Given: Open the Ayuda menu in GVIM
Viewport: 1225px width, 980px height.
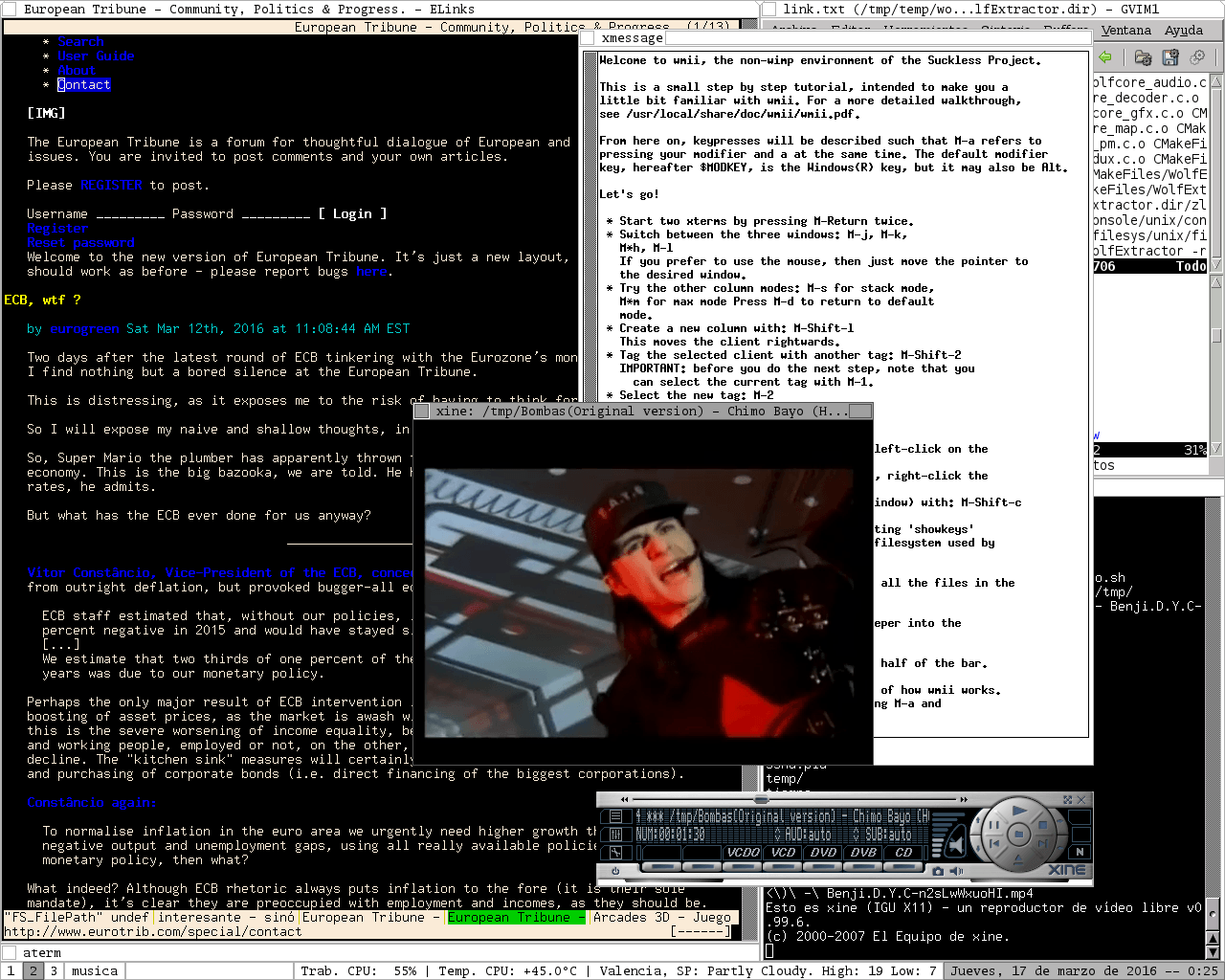Looking at the screenshot, I should pyautogui.click(x=1184, y=31).
